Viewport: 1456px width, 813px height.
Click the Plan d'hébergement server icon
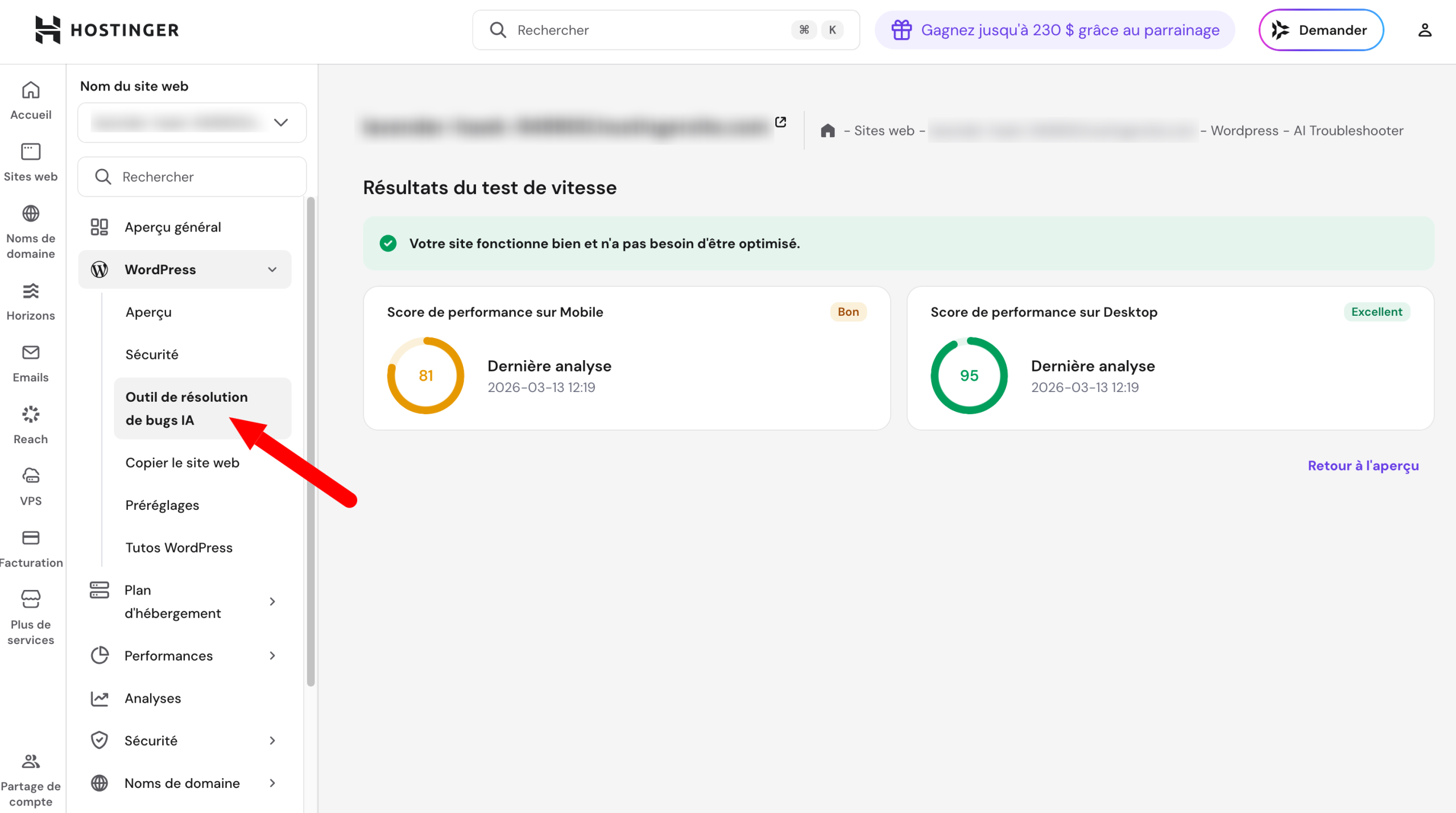99,589
